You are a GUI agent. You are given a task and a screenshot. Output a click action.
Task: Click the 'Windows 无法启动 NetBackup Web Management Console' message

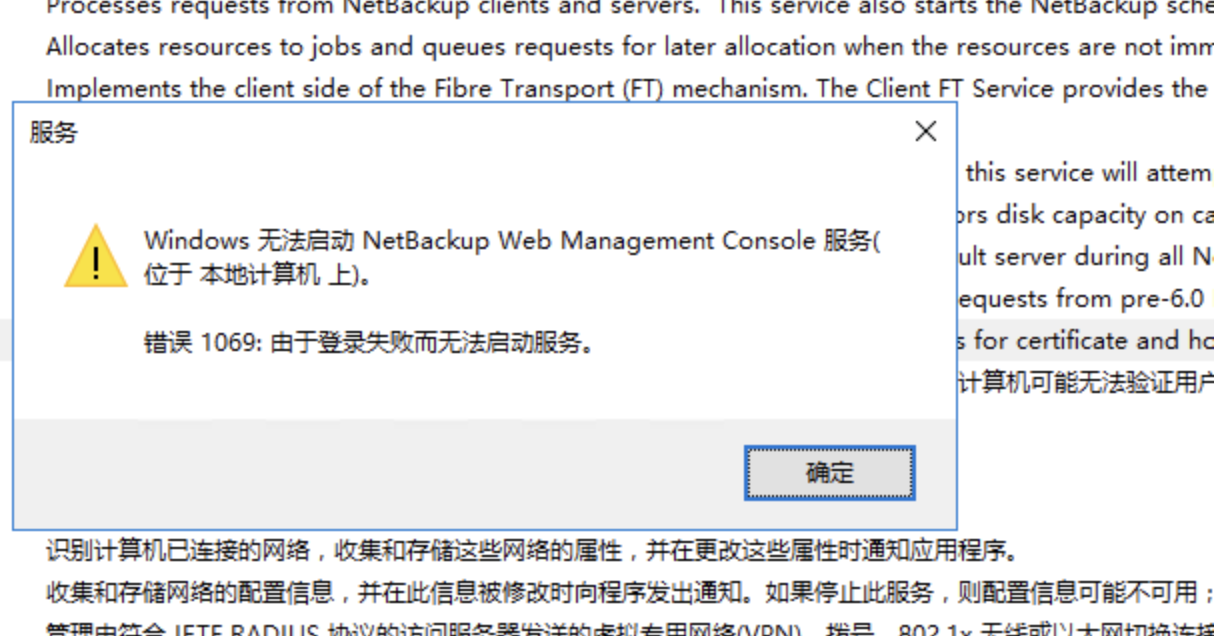pos(512,241)
